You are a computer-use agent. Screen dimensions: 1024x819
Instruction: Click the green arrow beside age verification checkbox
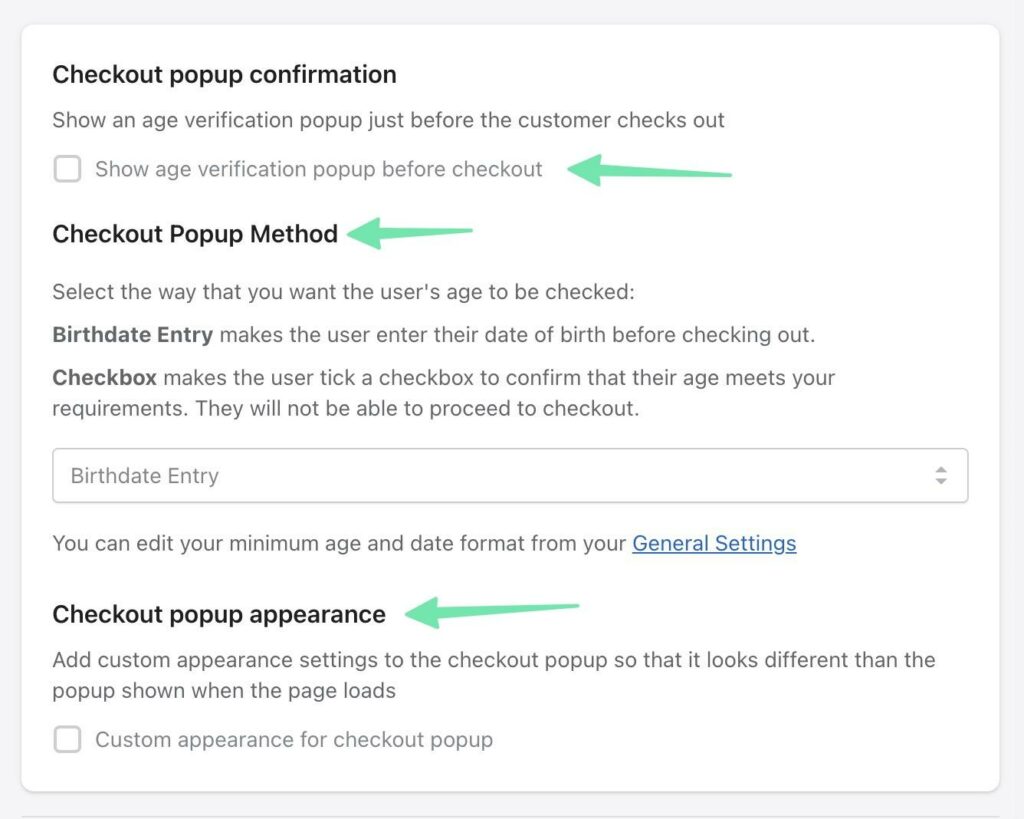tap(649, 170)
